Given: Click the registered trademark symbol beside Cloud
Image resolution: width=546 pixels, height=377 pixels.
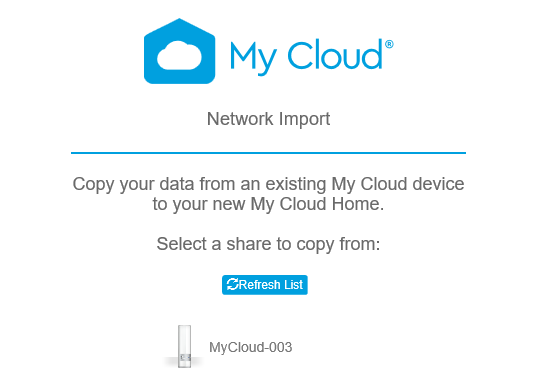Looking at the screenshot, I should [x=389, y=44].
